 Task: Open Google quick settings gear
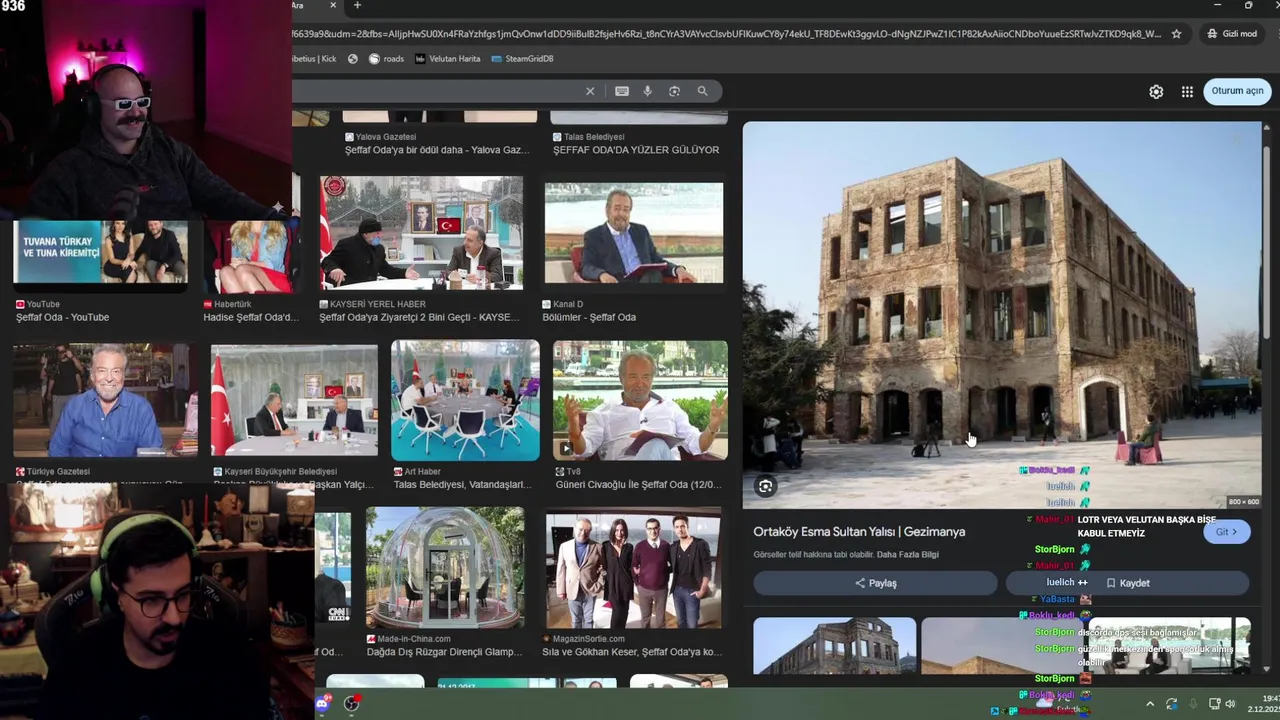tap(1156, 91)
